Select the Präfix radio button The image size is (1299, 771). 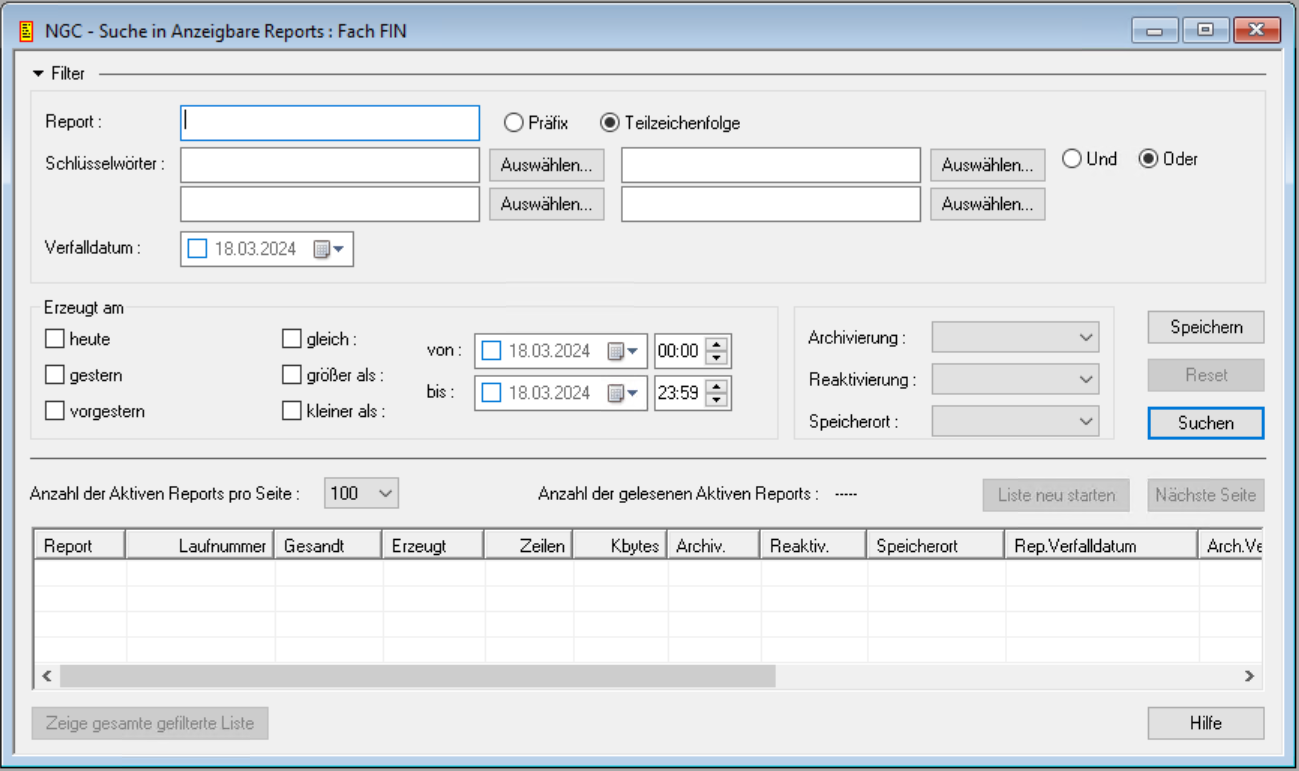(513, 122)
